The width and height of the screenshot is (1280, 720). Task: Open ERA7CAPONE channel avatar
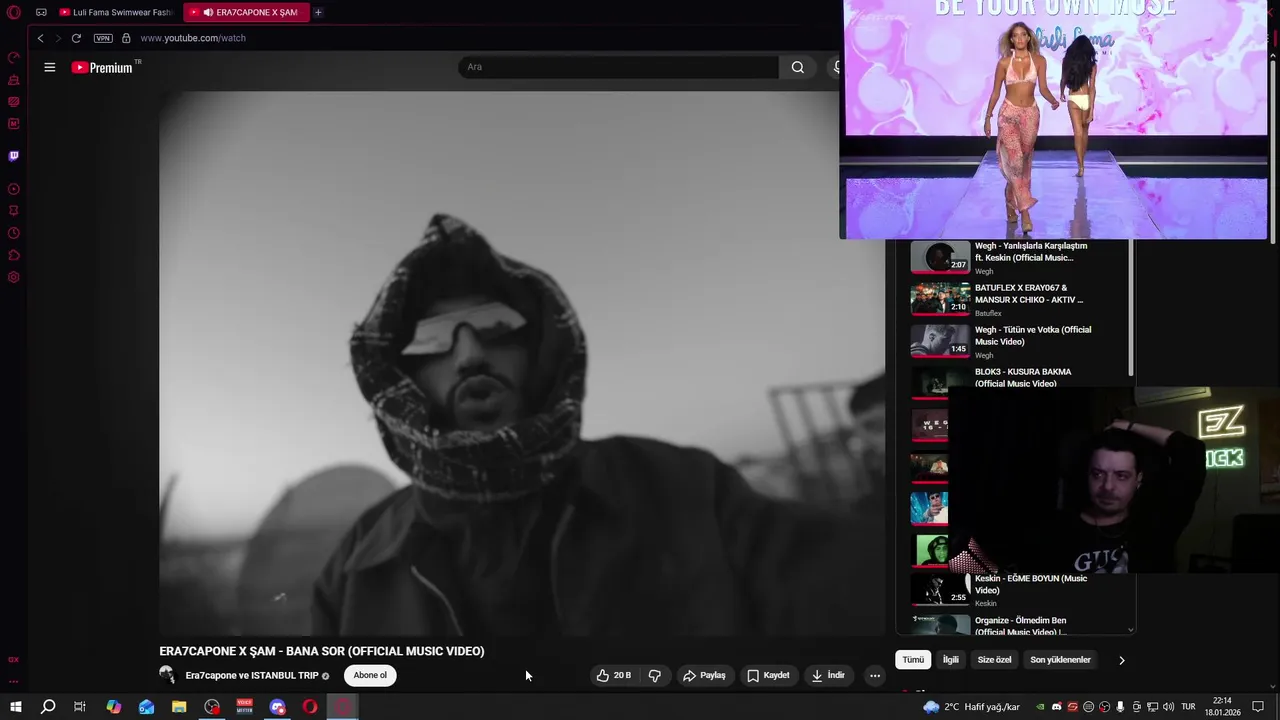167,675
